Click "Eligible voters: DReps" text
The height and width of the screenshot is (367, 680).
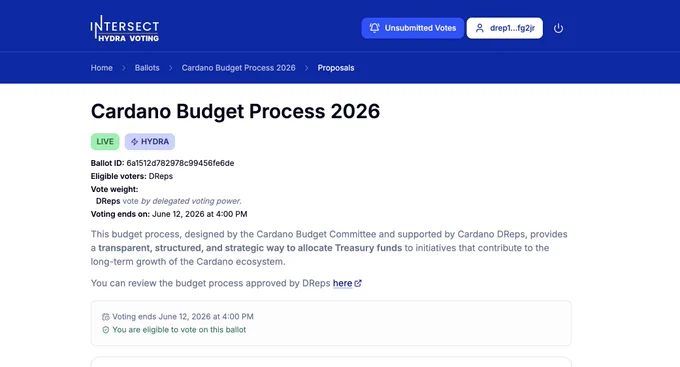[132, 177]
